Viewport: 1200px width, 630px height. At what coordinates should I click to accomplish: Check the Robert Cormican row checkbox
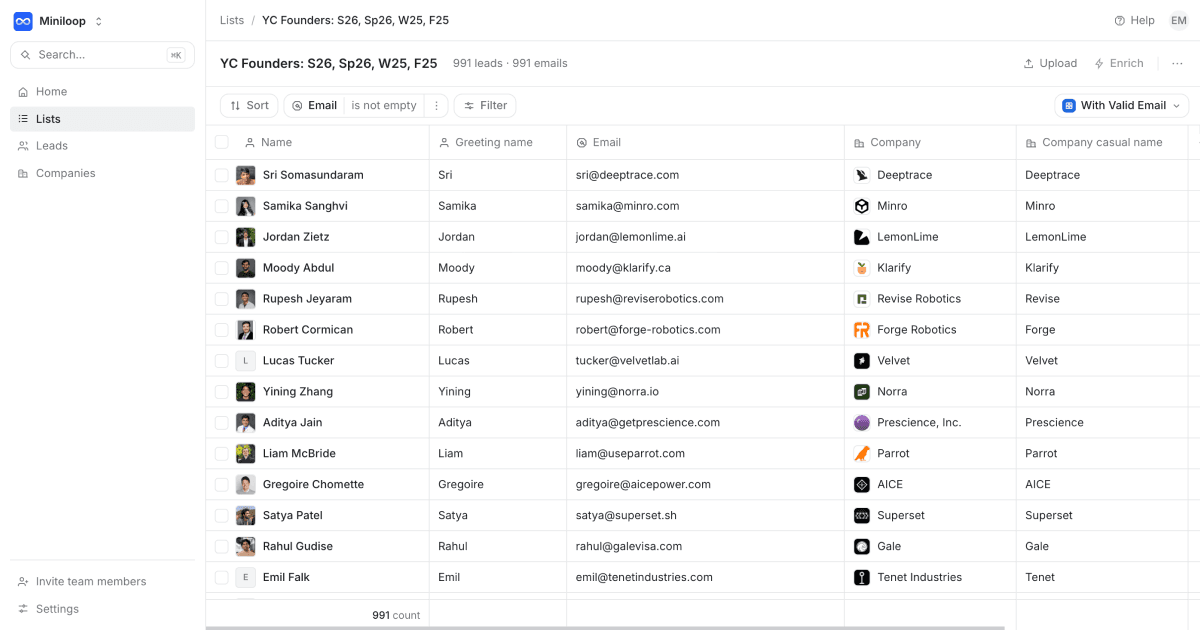(222, 330)
